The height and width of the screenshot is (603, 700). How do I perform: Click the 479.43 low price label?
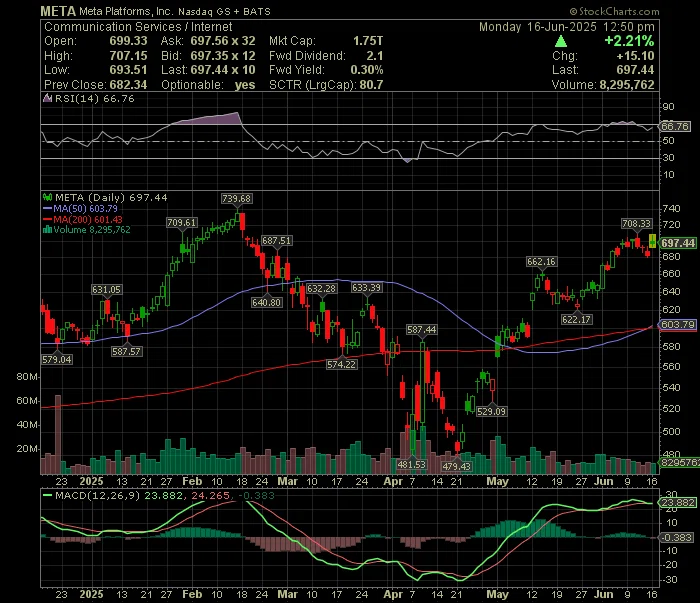pos(456,466)
